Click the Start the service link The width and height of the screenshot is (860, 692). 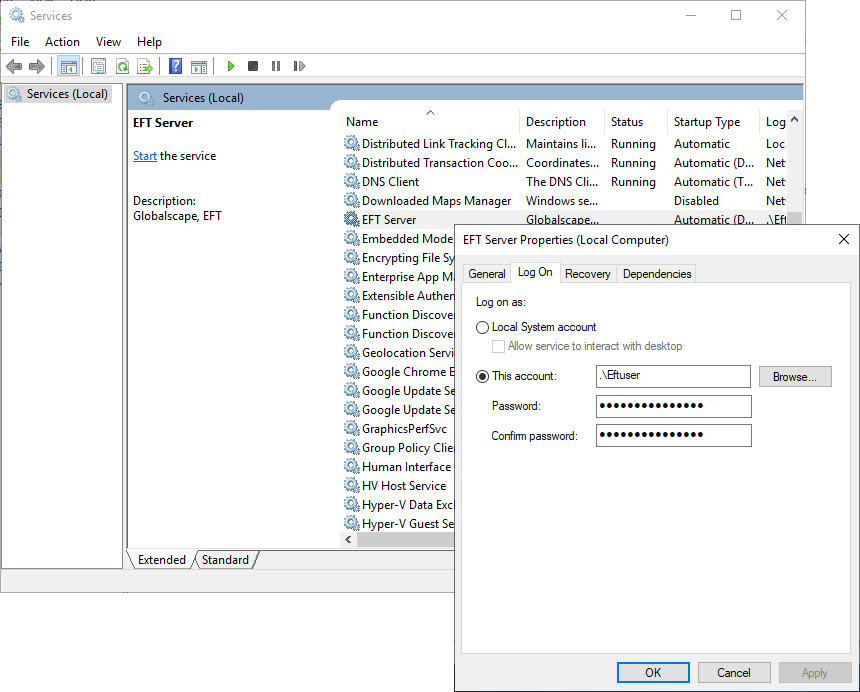[145, 156]
